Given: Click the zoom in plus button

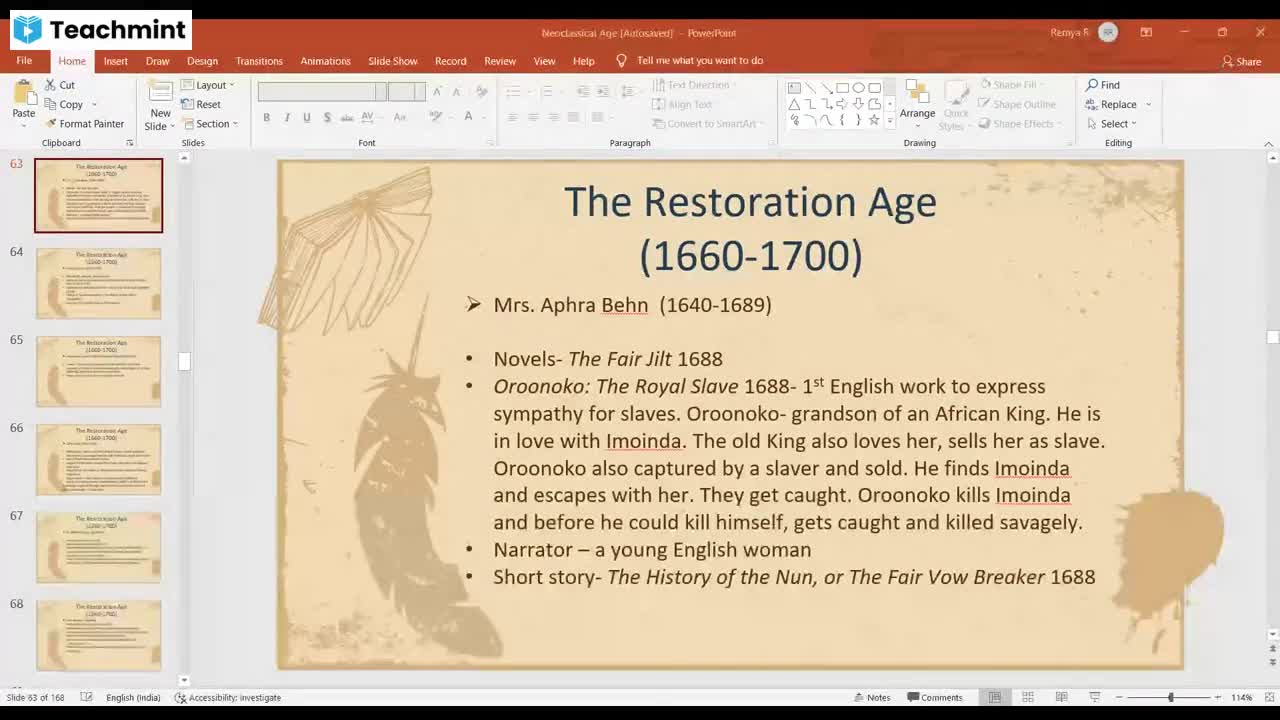Looking at the screenshot, I should pyautogui.click(x=1217, y=697).
